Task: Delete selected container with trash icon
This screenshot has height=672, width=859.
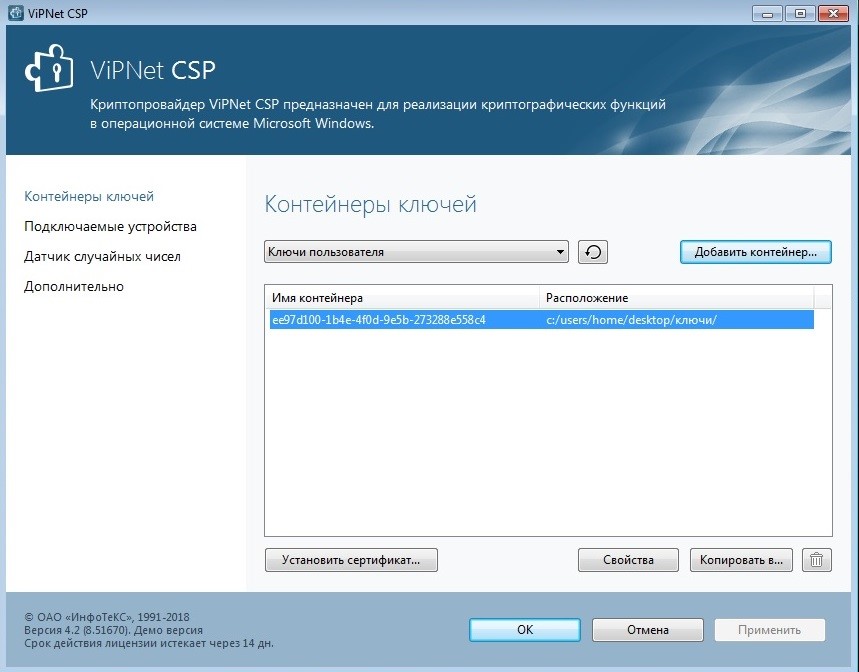Action: coord(816,560)
